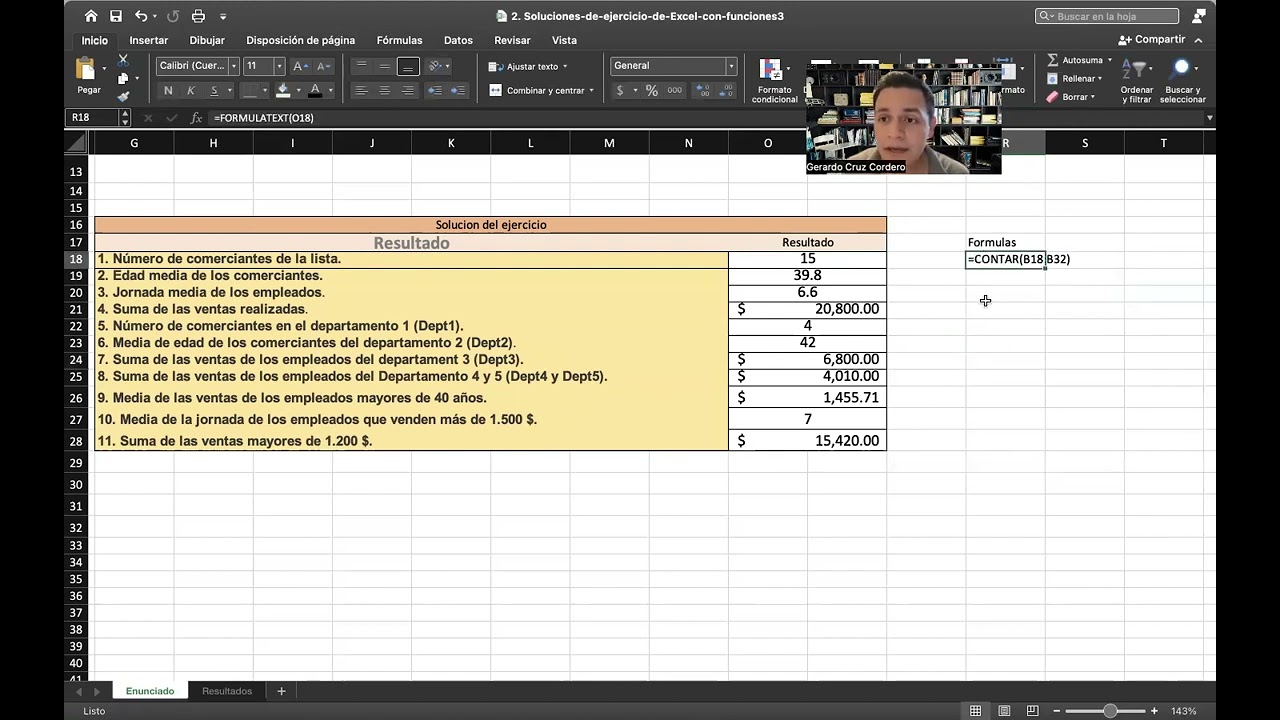
Task: Toggle bold N formatting
Action: tap(168, 90)
